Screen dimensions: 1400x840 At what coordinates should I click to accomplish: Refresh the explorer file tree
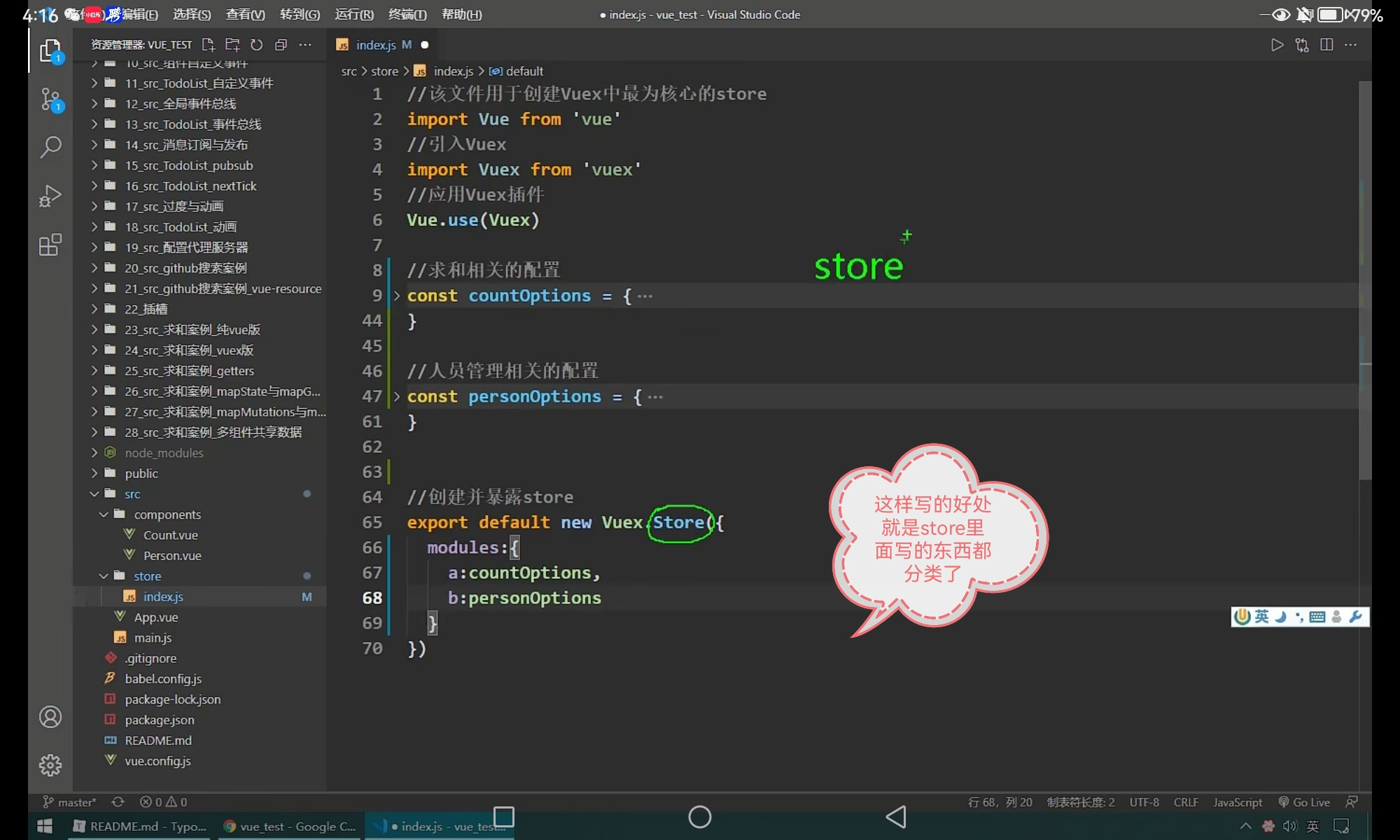tap(257, 45)
